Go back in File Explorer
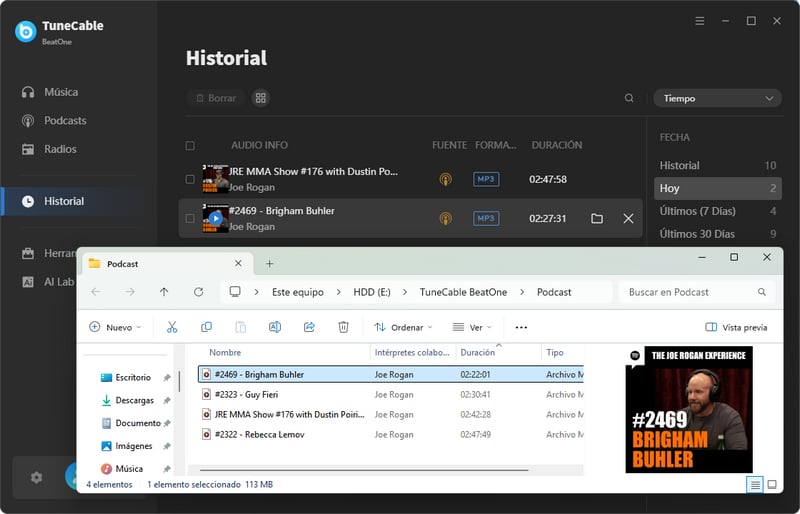Viewport: 800px width, 514px height. [x=96, y=292]
